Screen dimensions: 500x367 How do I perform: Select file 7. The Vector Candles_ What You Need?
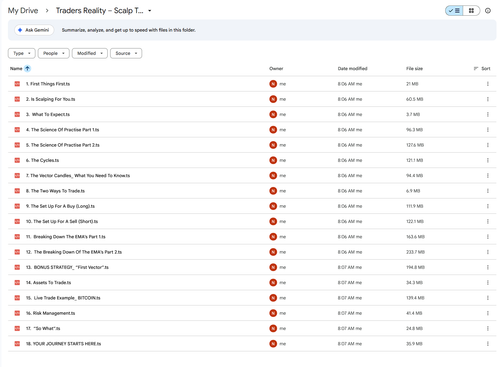[78, 176]
